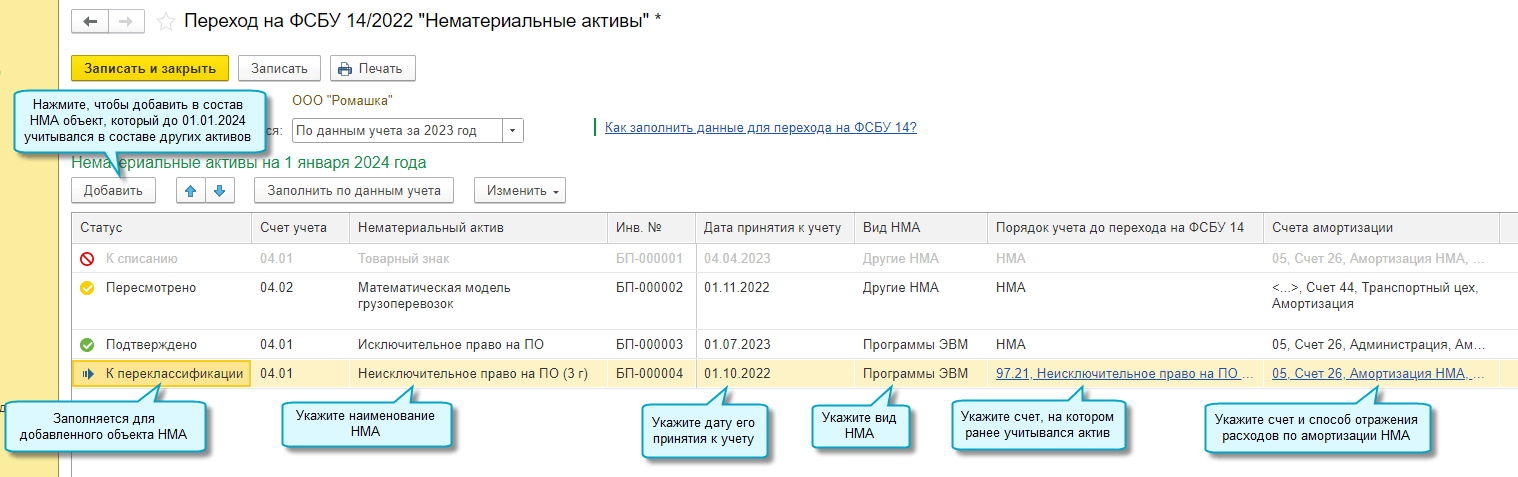Click the red К списанию status icon
This screenshot has height=477, width=1518.
pyautogui.click(x=87, y=259)
